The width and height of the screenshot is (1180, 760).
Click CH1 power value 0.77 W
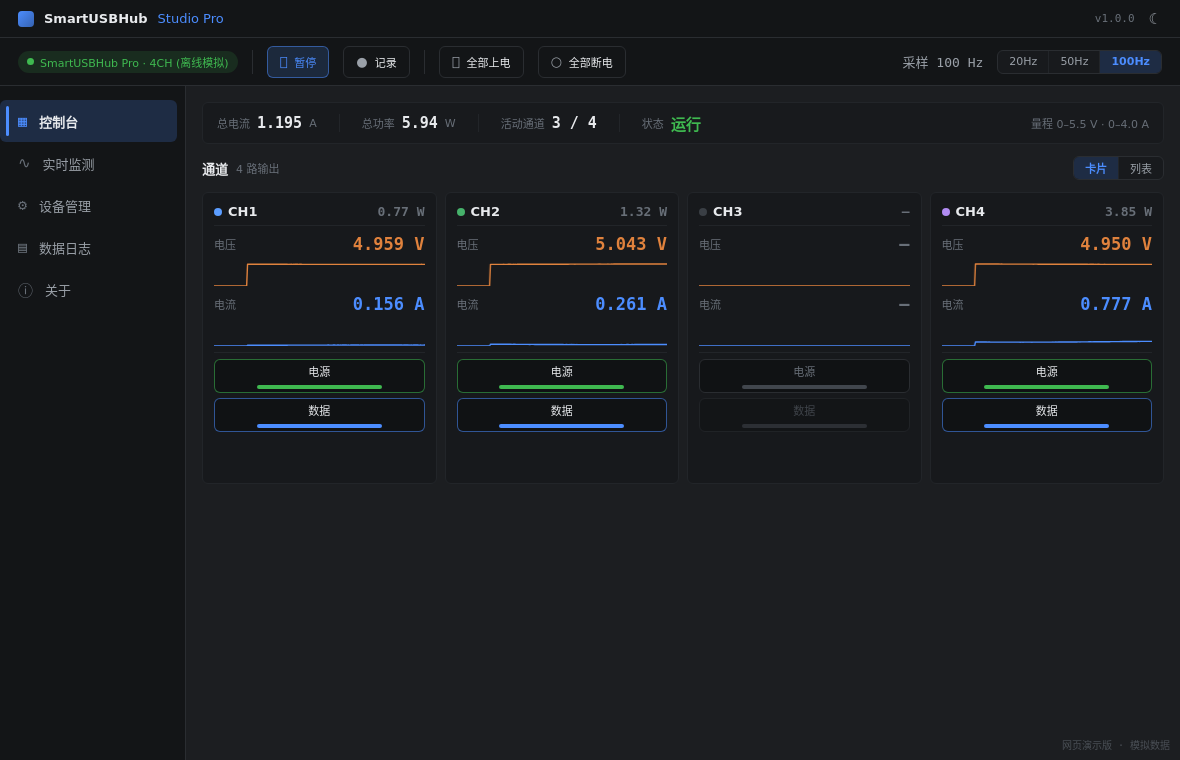coord(400,212)
